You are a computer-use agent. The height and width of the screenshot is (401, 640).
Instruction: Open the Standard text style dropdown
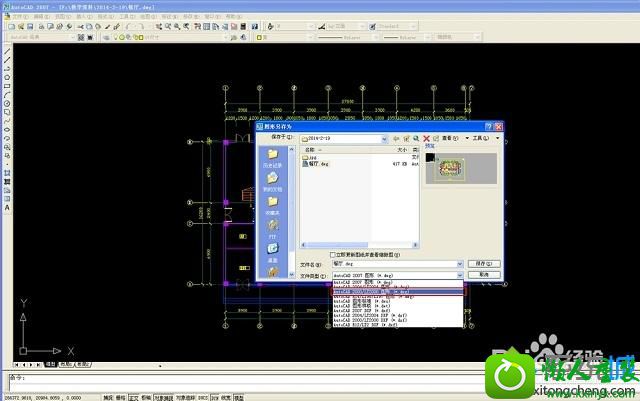point(413,27)
